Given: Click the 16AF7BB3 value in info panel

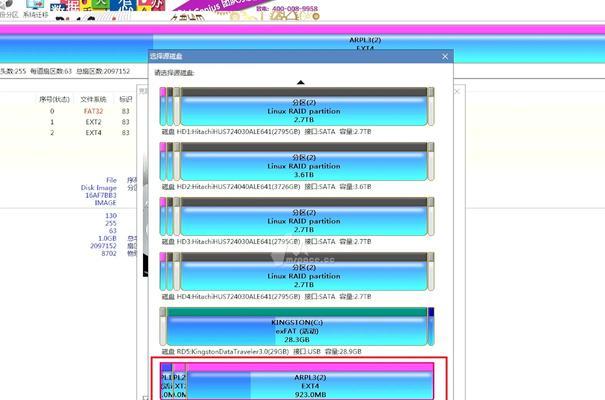Looking at the screenshot, I should click(101, 196).
